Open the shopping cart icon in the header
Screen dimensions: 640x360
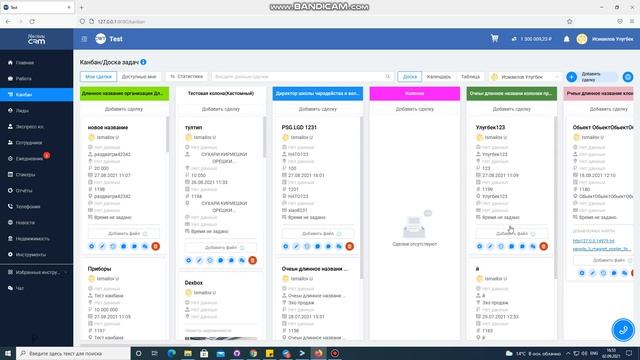[494, 39]
